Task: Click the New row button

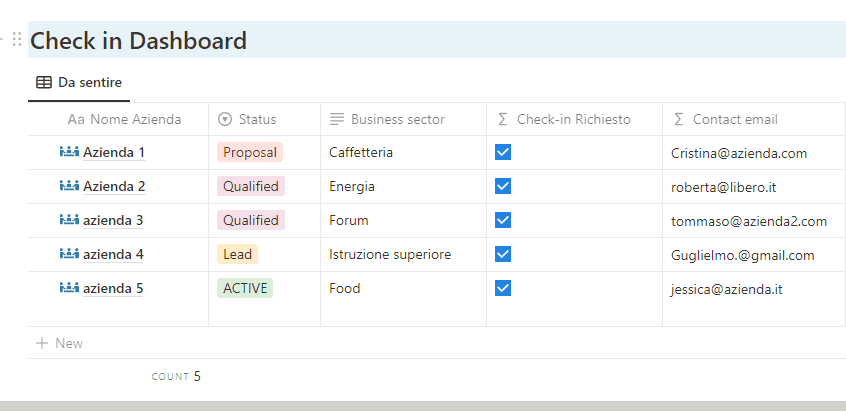Action: (x=68, y=343)
